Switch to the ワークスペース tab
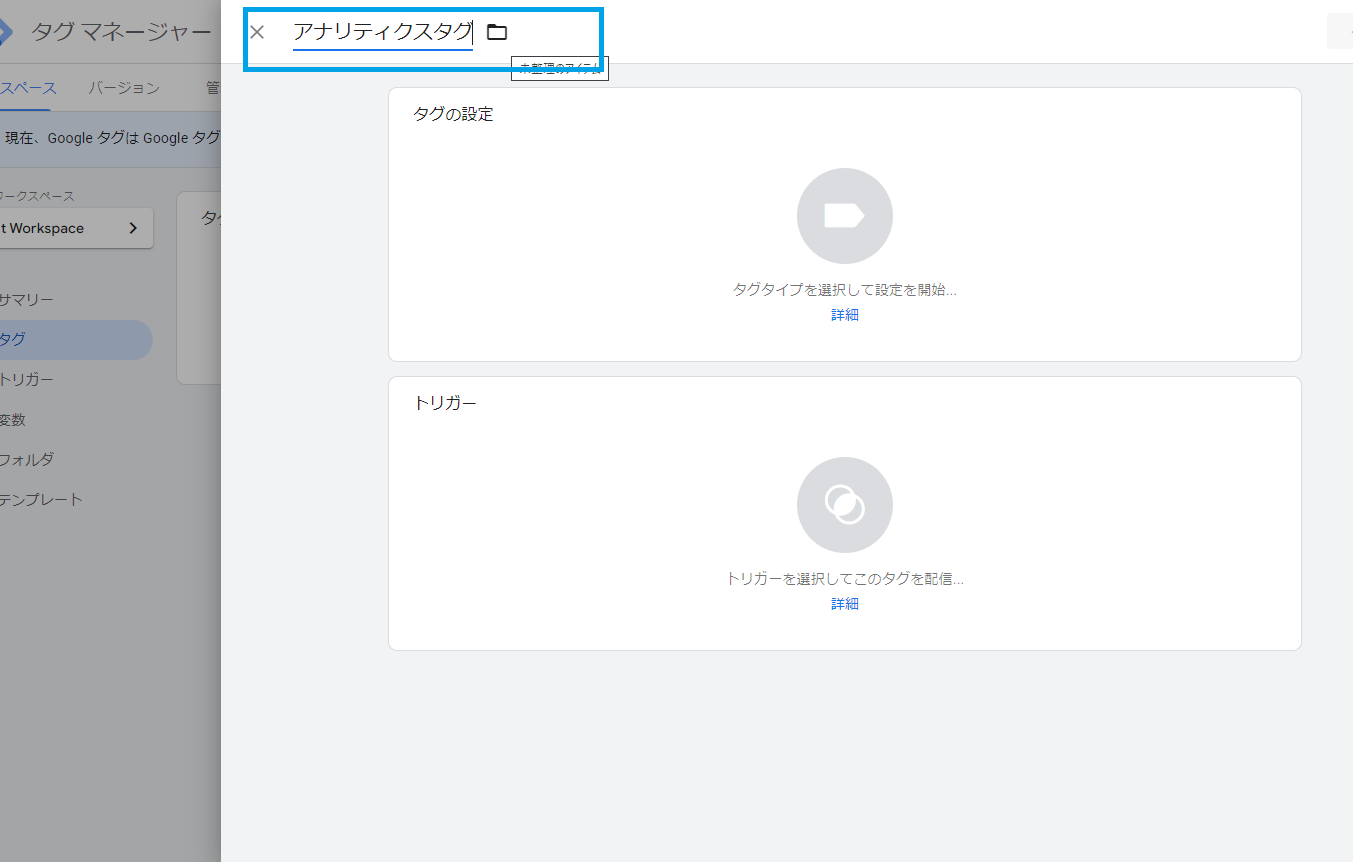Viewport: 1353px width, 862px height. click(x=27, y=88)
